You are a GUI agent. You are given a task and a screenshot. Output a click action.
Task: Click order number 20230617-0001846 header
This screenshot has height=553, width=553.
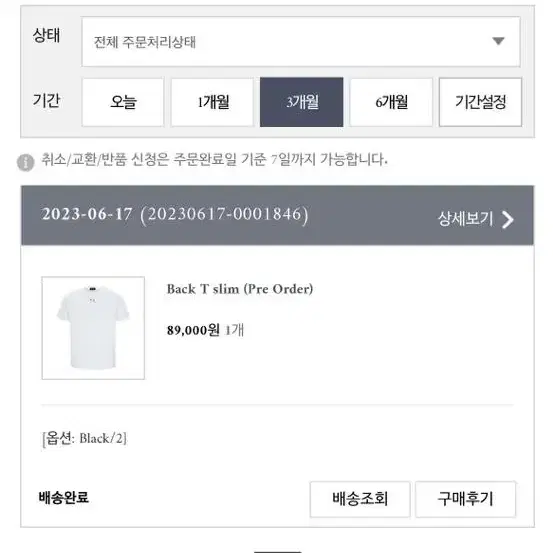[x=224, y=214]
